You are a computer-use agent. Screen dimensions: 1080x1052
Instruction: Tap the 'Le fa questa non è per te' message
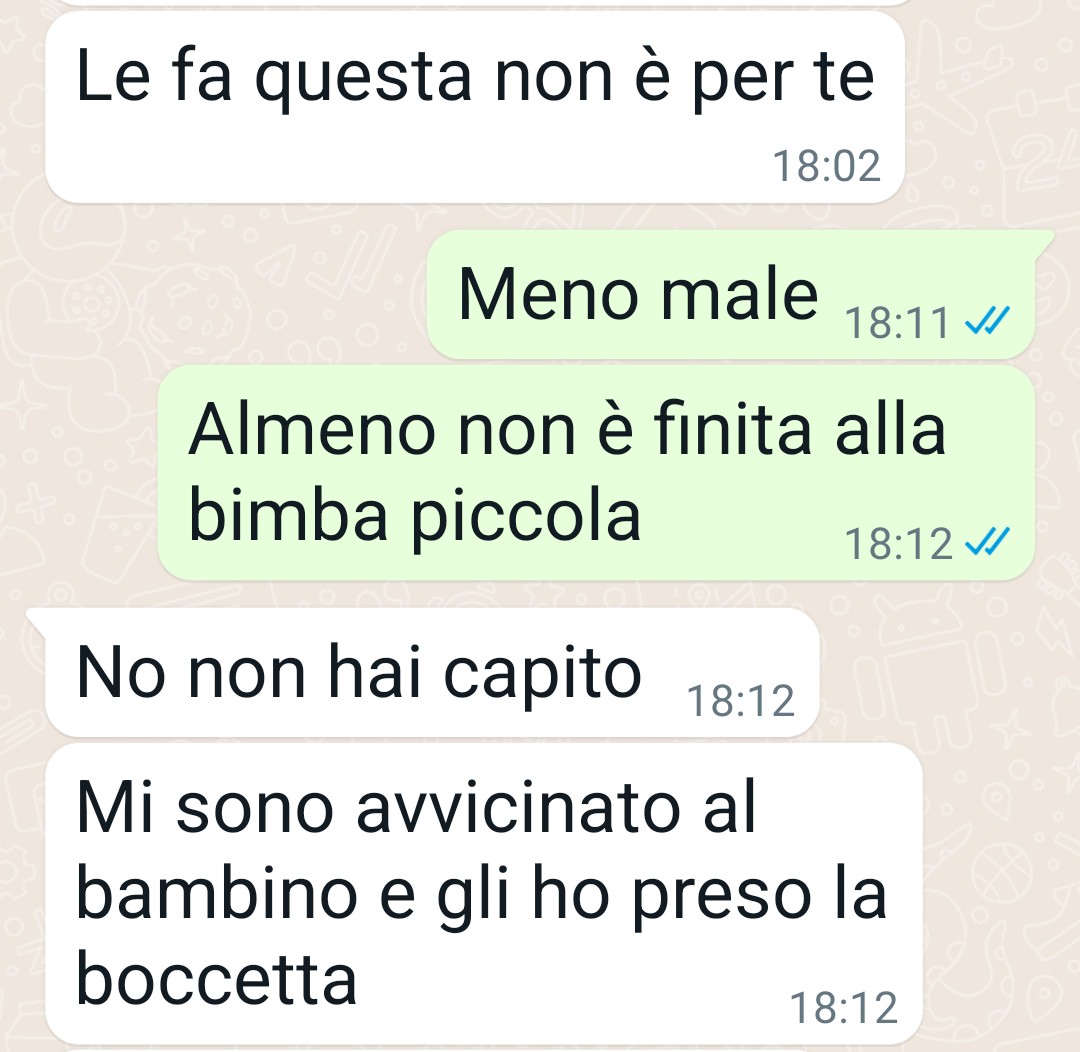click(475, 107)
